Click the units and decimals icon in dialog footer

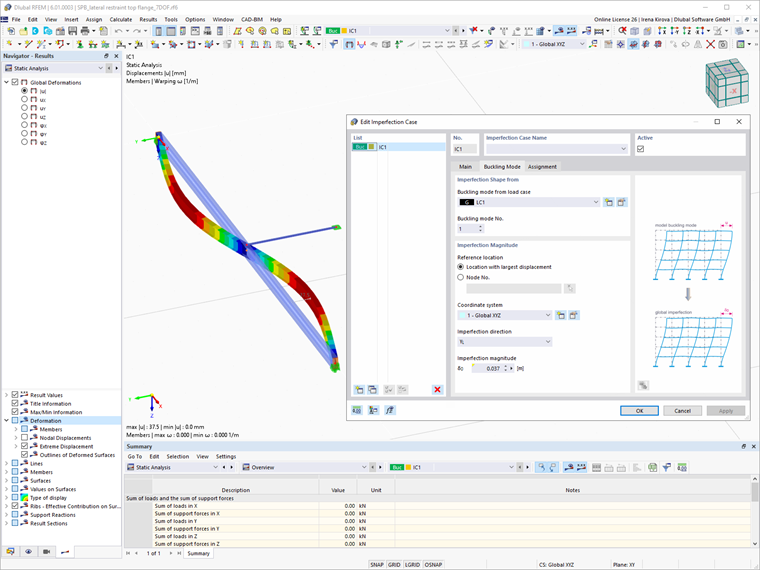click(x=357, y=411)
